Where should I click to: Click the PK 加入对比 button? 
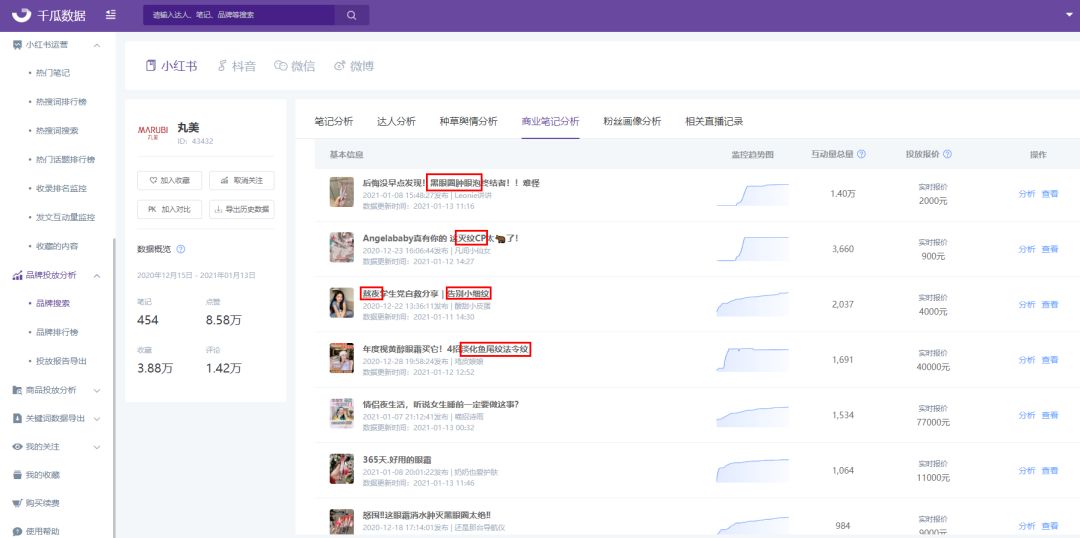tap(169, 209)
